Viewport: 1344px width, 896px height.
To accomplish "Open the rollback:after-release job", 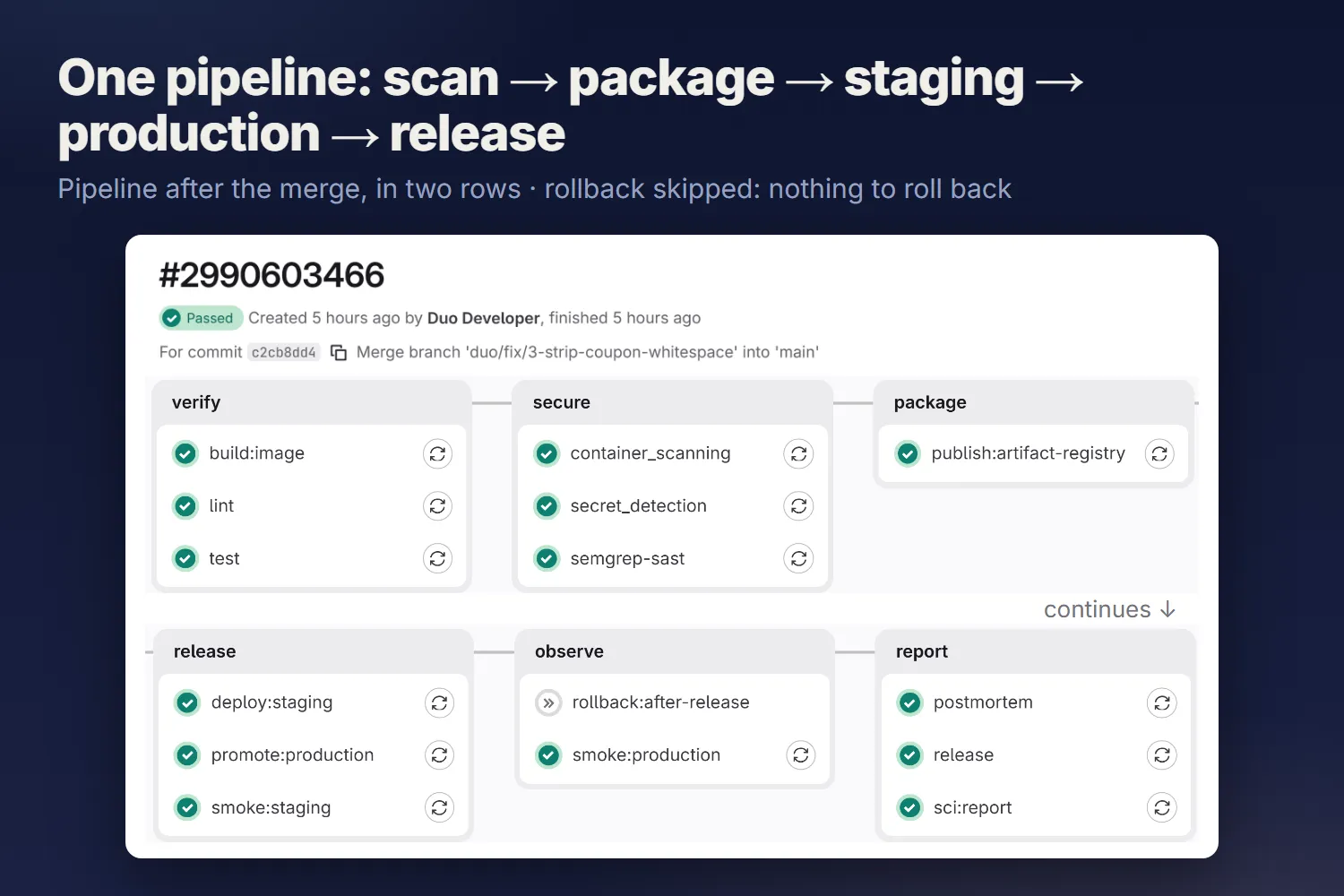I will (661, 702).
